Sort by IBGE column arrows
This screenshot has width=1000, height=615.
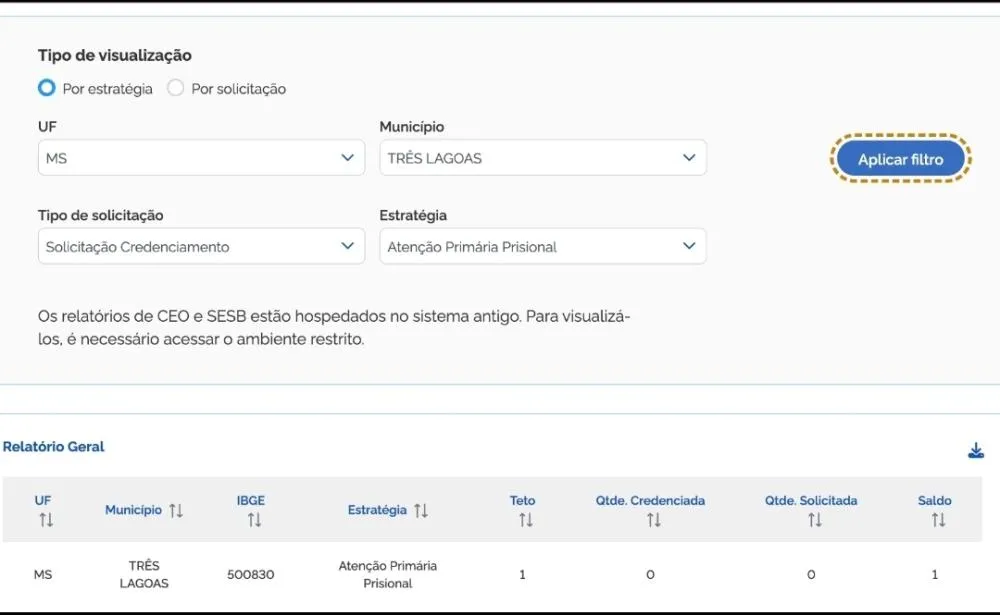click(254, 520)
